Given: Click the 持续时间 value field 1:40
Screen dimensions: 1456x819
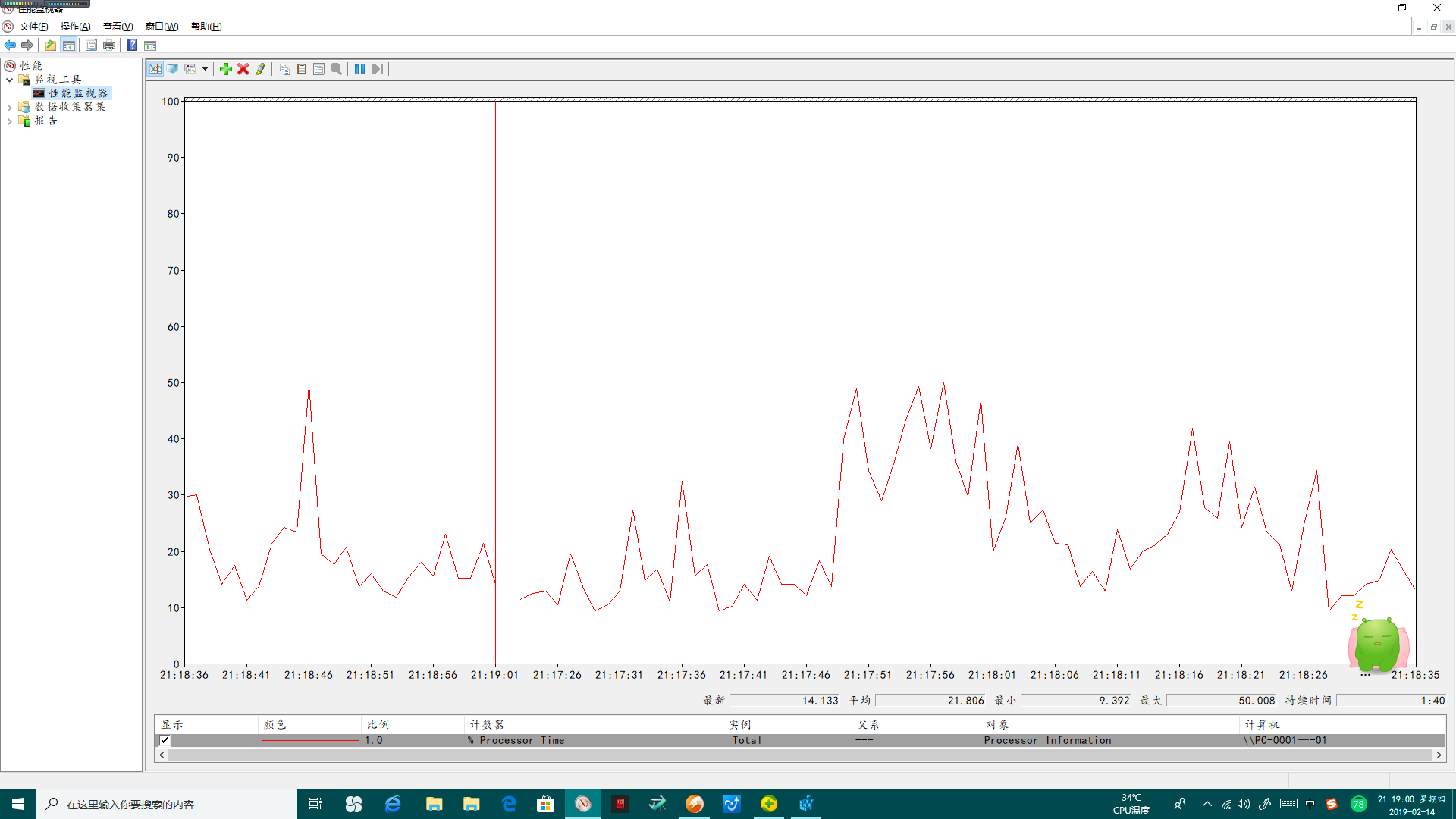Looking at the screenshot, I should (x=1392, y=701).
